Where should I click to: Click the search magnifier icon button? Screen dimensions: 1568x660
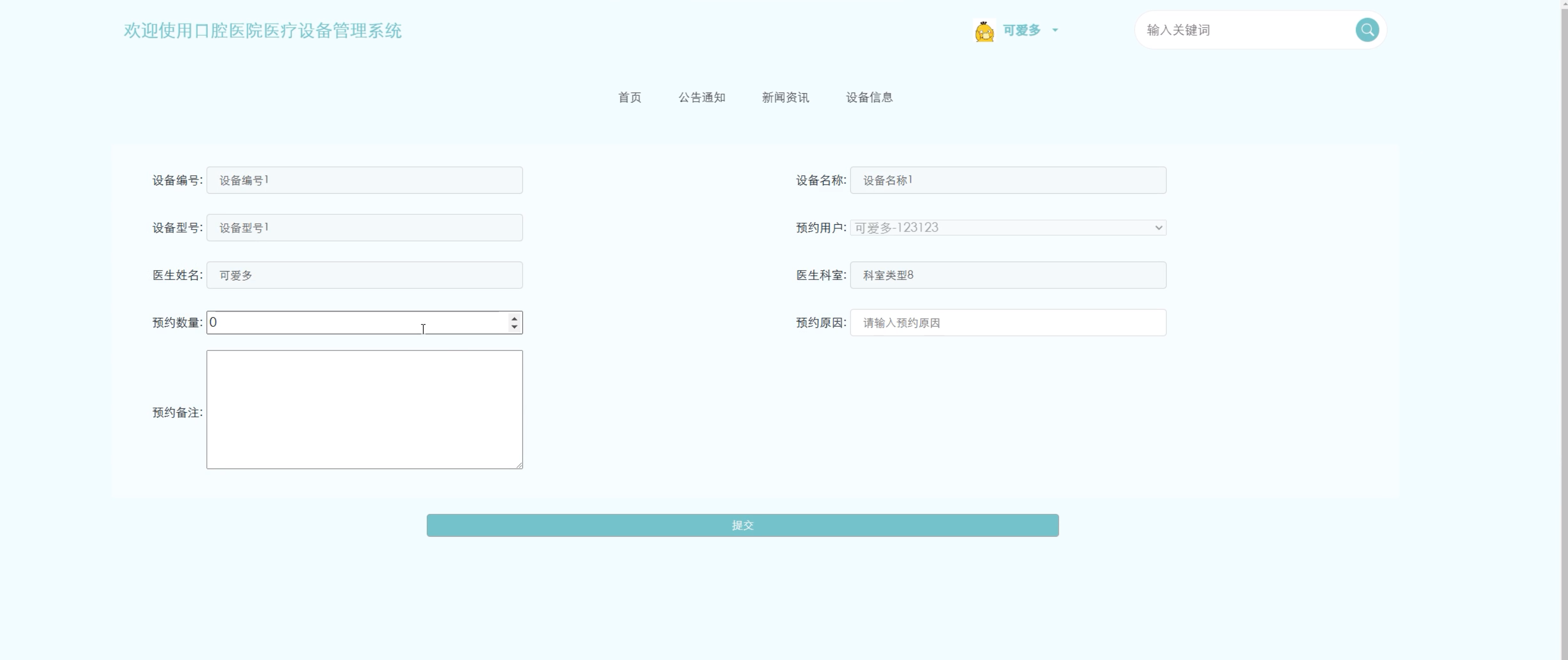(x=1366, y=30)
